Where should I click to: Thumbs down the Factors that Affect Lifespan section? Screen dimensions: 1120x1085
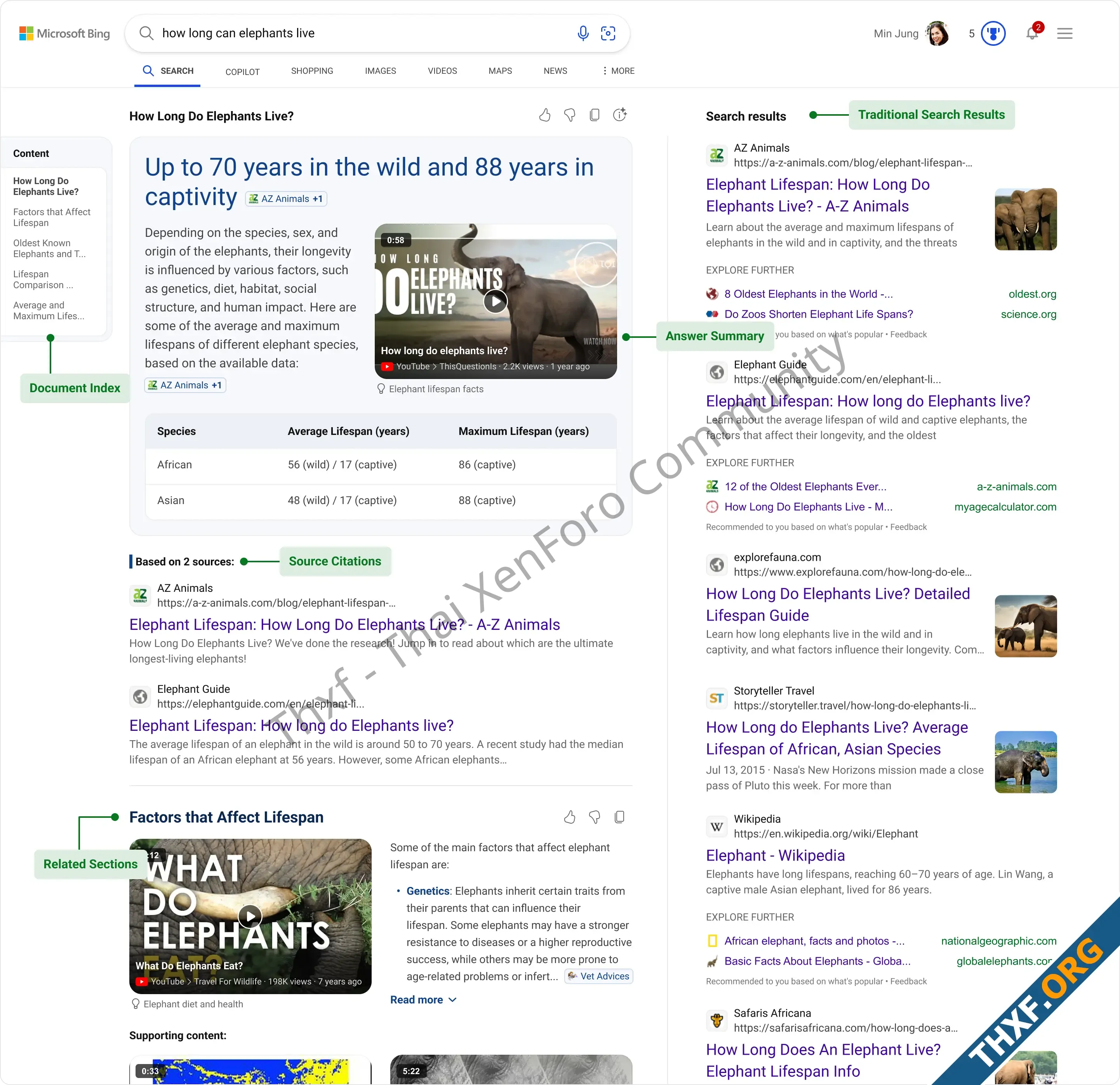click(x=594, y=817)
